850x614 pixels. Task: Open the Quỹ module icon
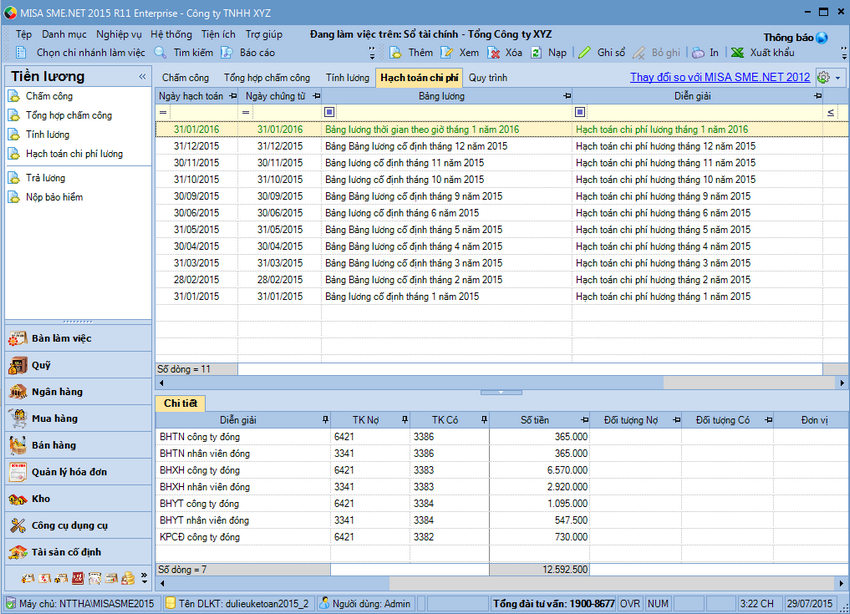tap(18, 365)
